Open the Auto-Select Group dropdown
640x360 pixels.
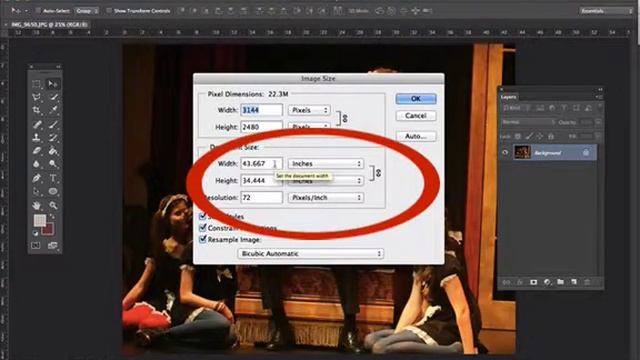pos(87,11)
